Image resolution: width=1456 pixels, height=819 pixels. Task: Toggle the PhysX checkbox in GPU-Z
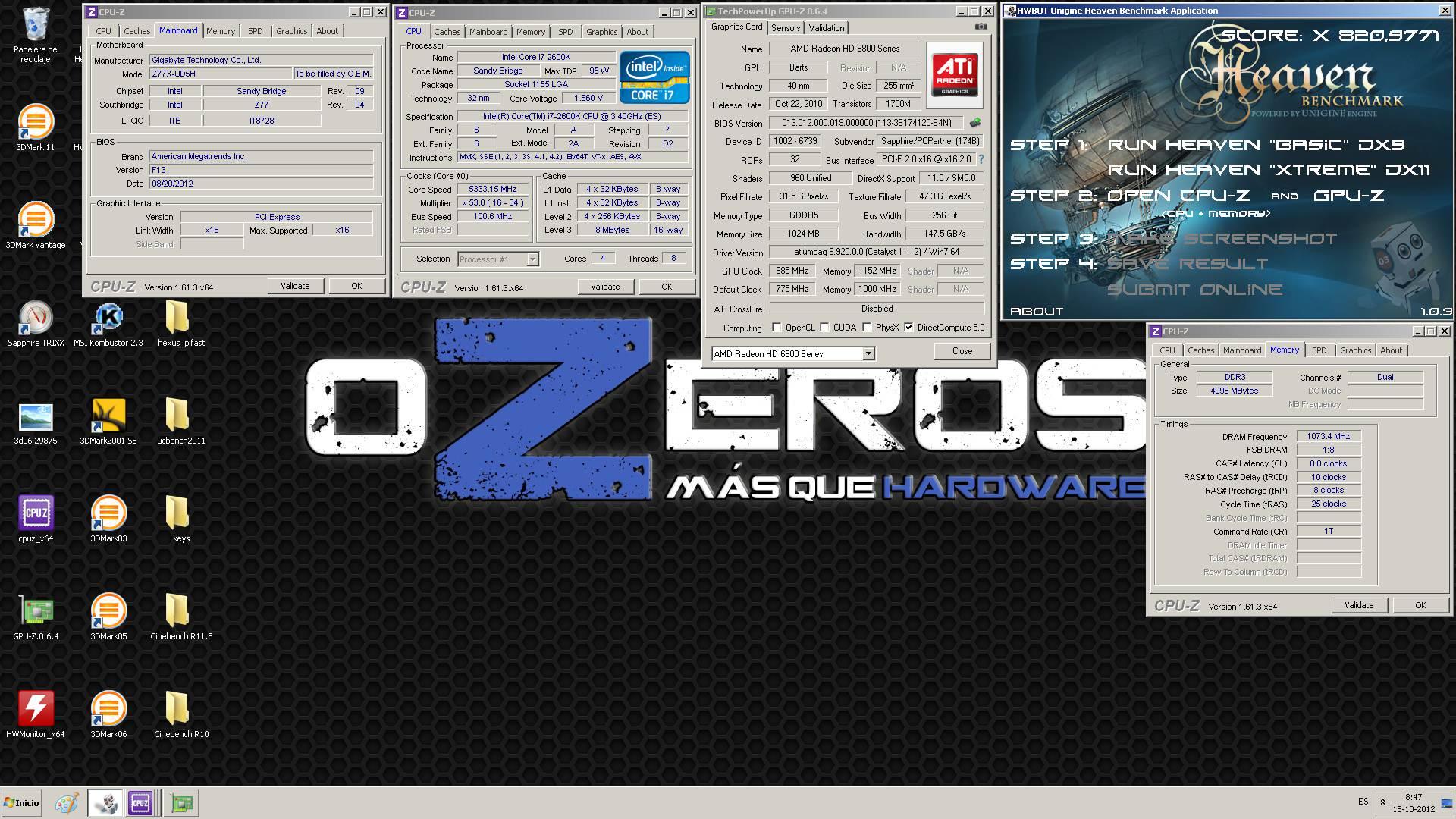click(868, 328)
